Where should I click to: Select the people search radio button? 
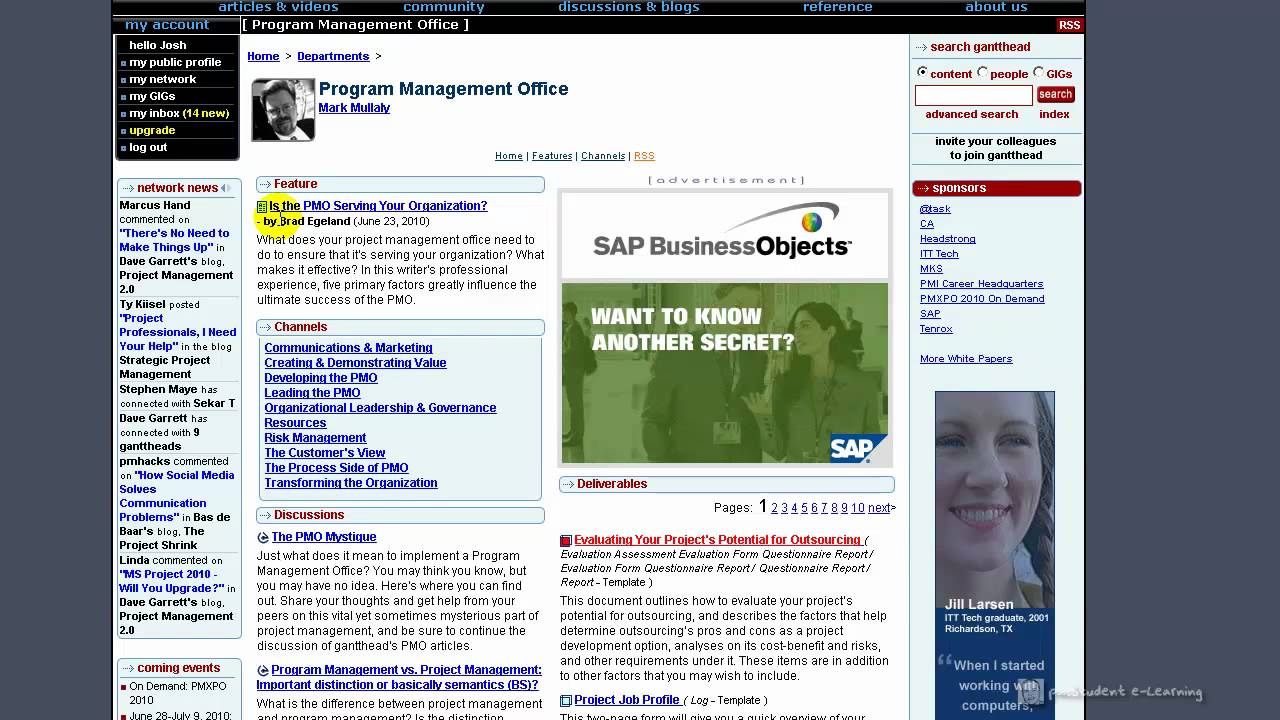pos(982,72)
